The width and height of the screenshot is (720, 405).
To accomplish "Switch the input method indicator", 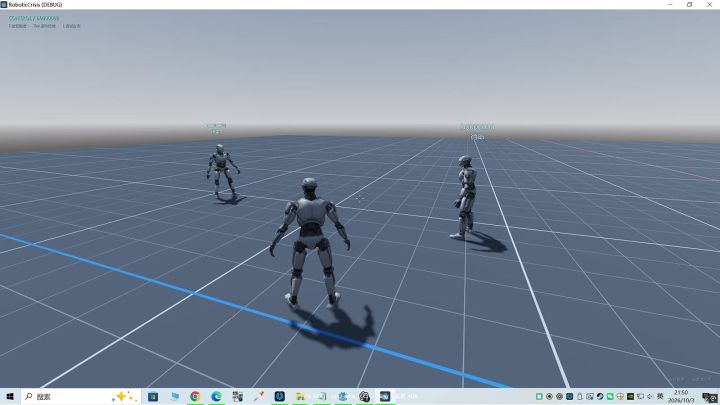I will click(660, 396).
